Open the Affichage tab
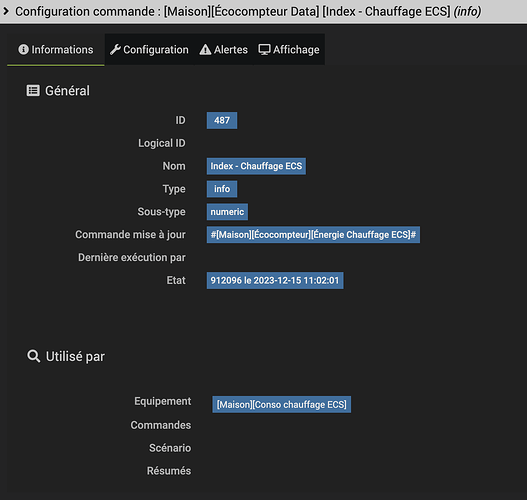The height and width of the screenshot is (500, 527). pos(289,49)
